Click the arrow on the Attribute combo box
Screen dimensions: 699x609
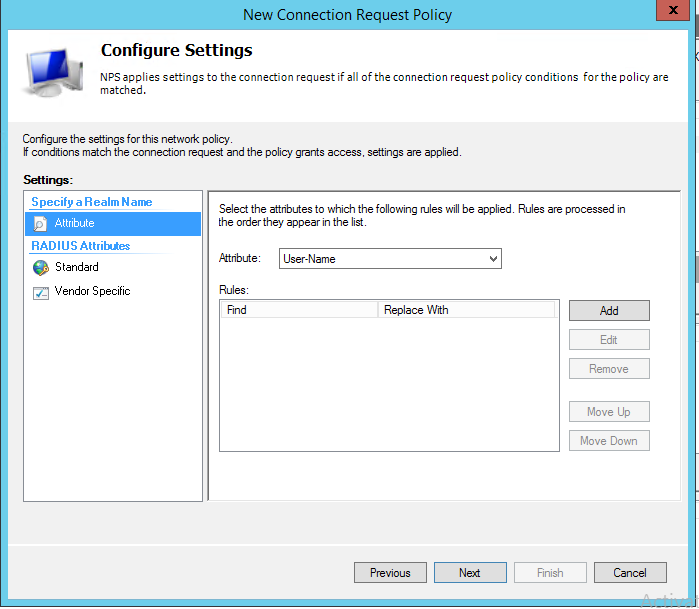[492, 259]
